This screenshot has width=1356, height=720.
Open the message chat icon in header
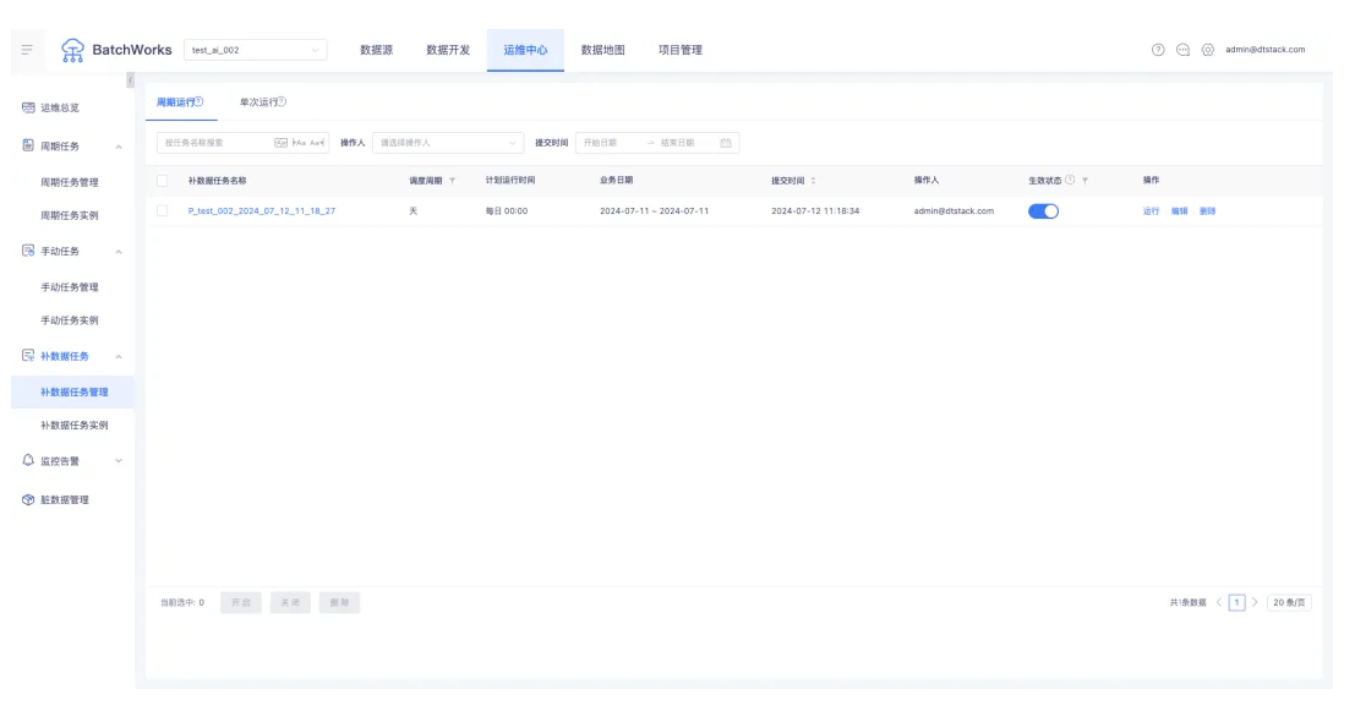click(x=1183, y=50)
